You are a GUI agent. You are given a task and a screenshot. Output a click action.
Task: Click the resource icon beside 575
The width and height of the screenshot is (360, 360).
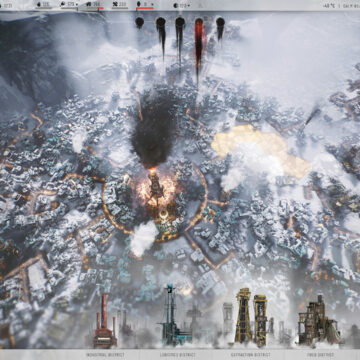tap(62, 4)
